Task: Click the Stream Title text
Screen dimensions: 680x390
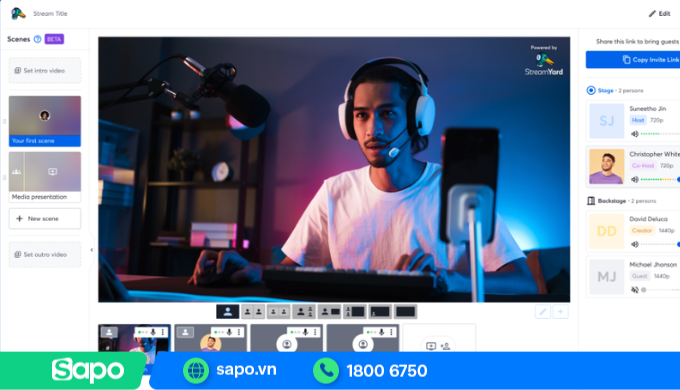Action: [x=50, y=14]
